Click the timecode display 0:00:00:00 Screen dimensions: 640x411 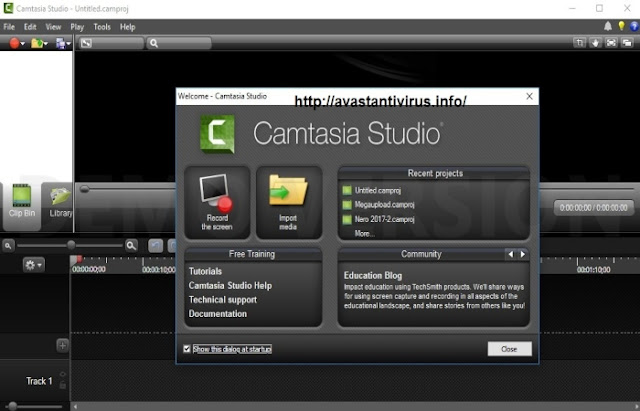(x=594, y=208)
